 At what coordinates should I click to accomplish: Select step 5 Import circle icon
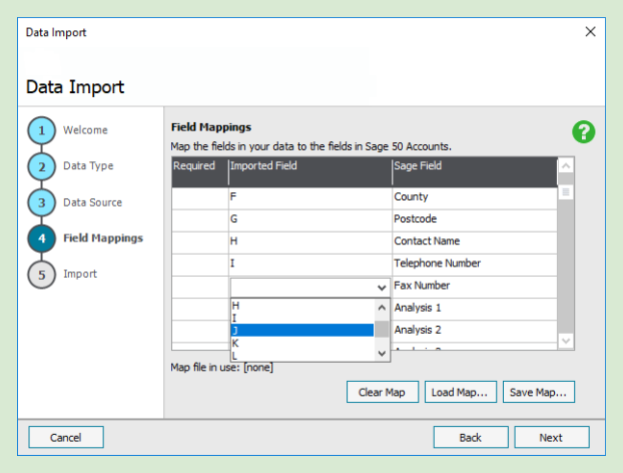coord(41,275)
